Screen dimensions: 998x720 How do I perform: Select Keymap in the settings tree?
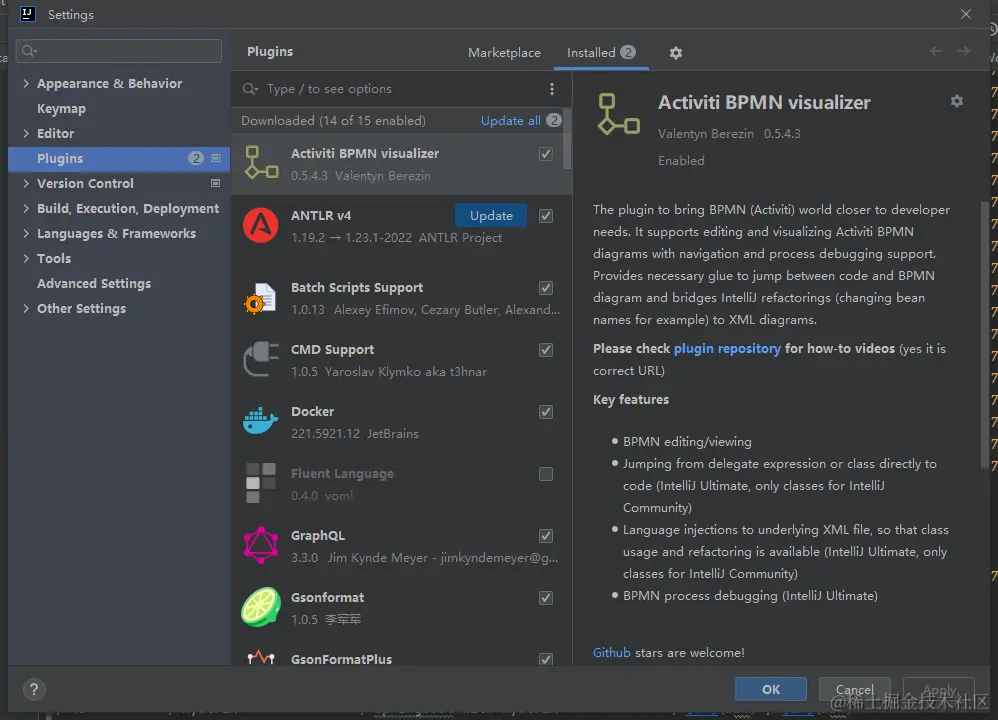click(61, 108)
